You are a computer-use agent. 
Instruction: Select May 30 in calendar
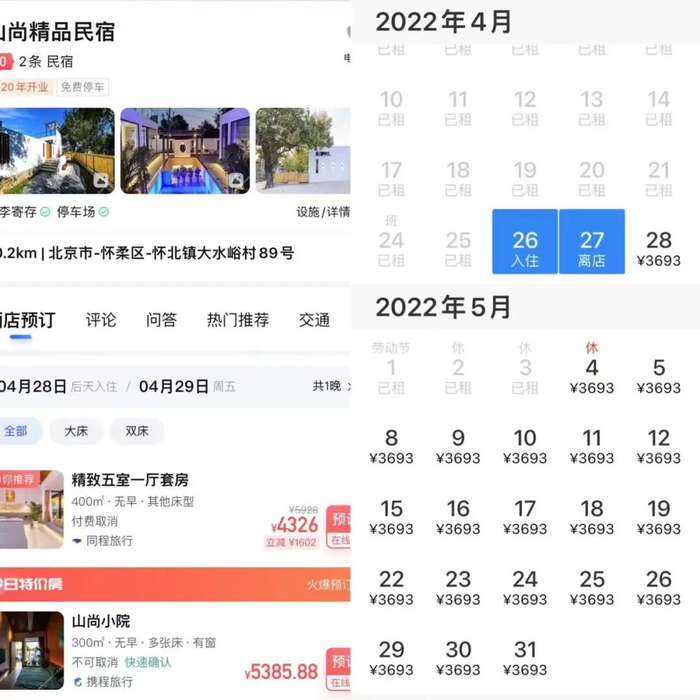click(x=458, y=658)
